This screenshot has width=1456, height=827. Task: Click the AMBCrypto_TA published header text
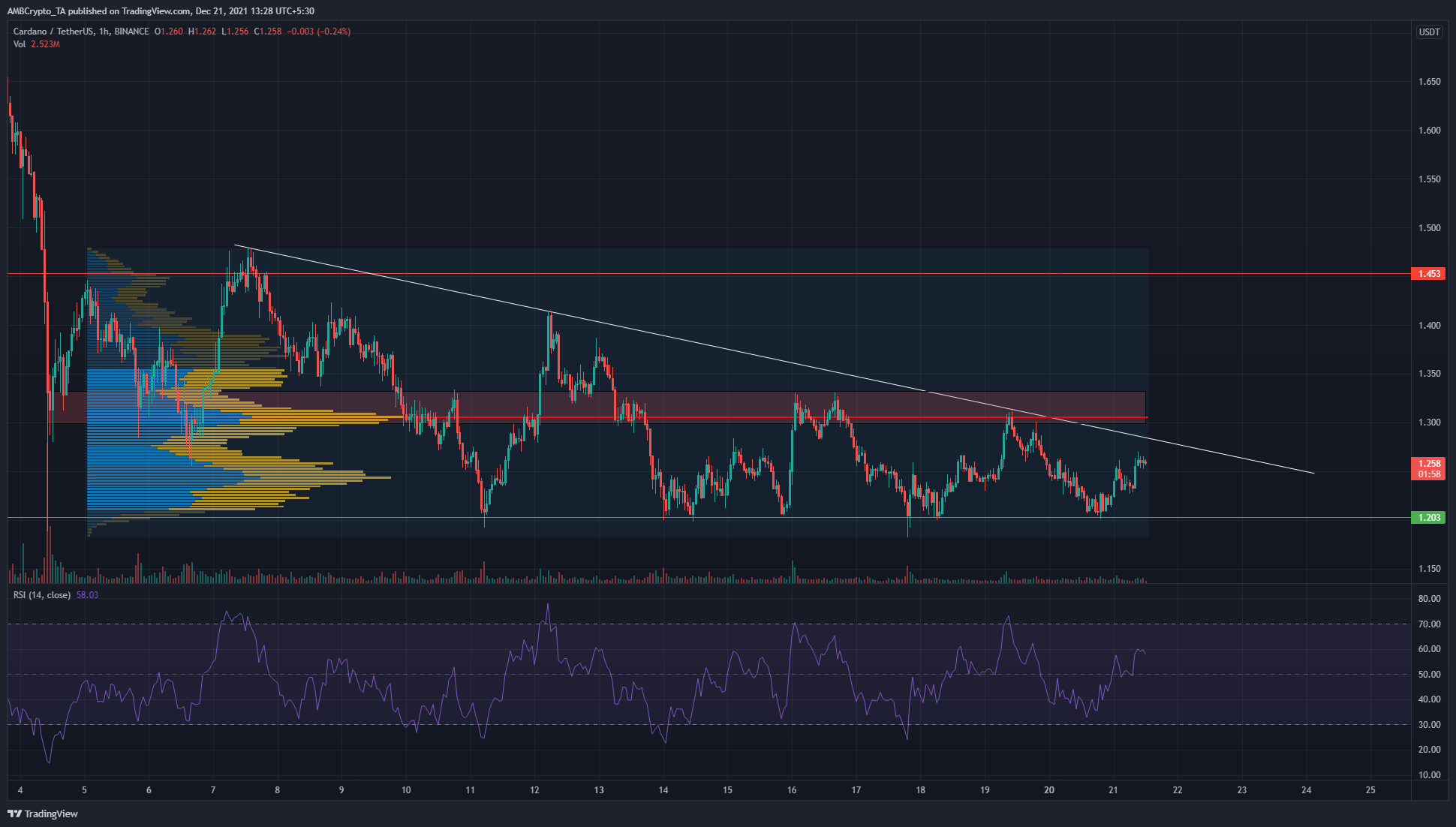pyautogui.click(x=161, y=11)
